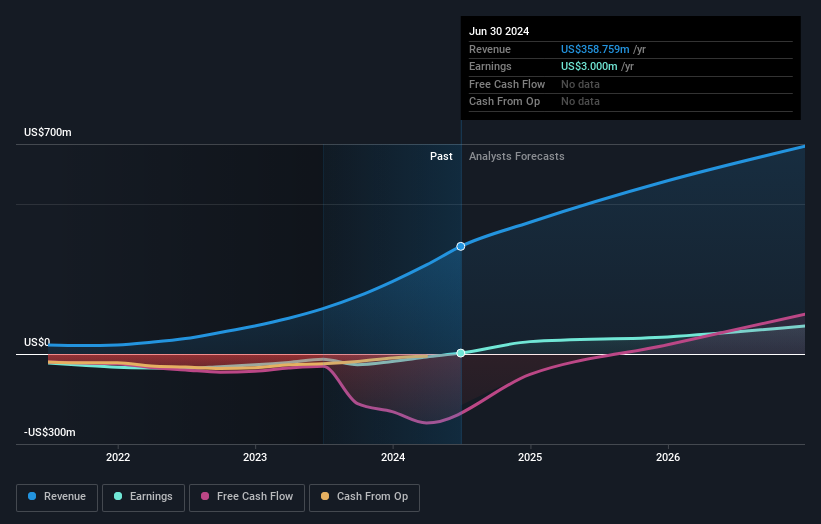
Task: Toggle the Free Cash Flow legend button
Action: tap(247, 497)
